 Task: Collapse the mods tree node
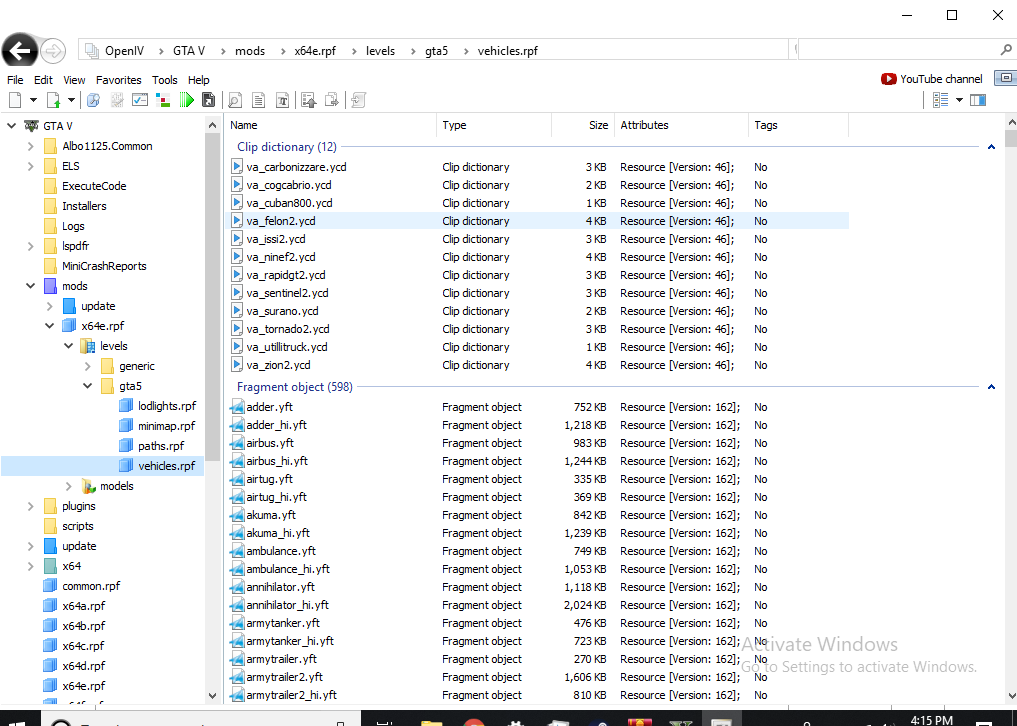[31, 286]
